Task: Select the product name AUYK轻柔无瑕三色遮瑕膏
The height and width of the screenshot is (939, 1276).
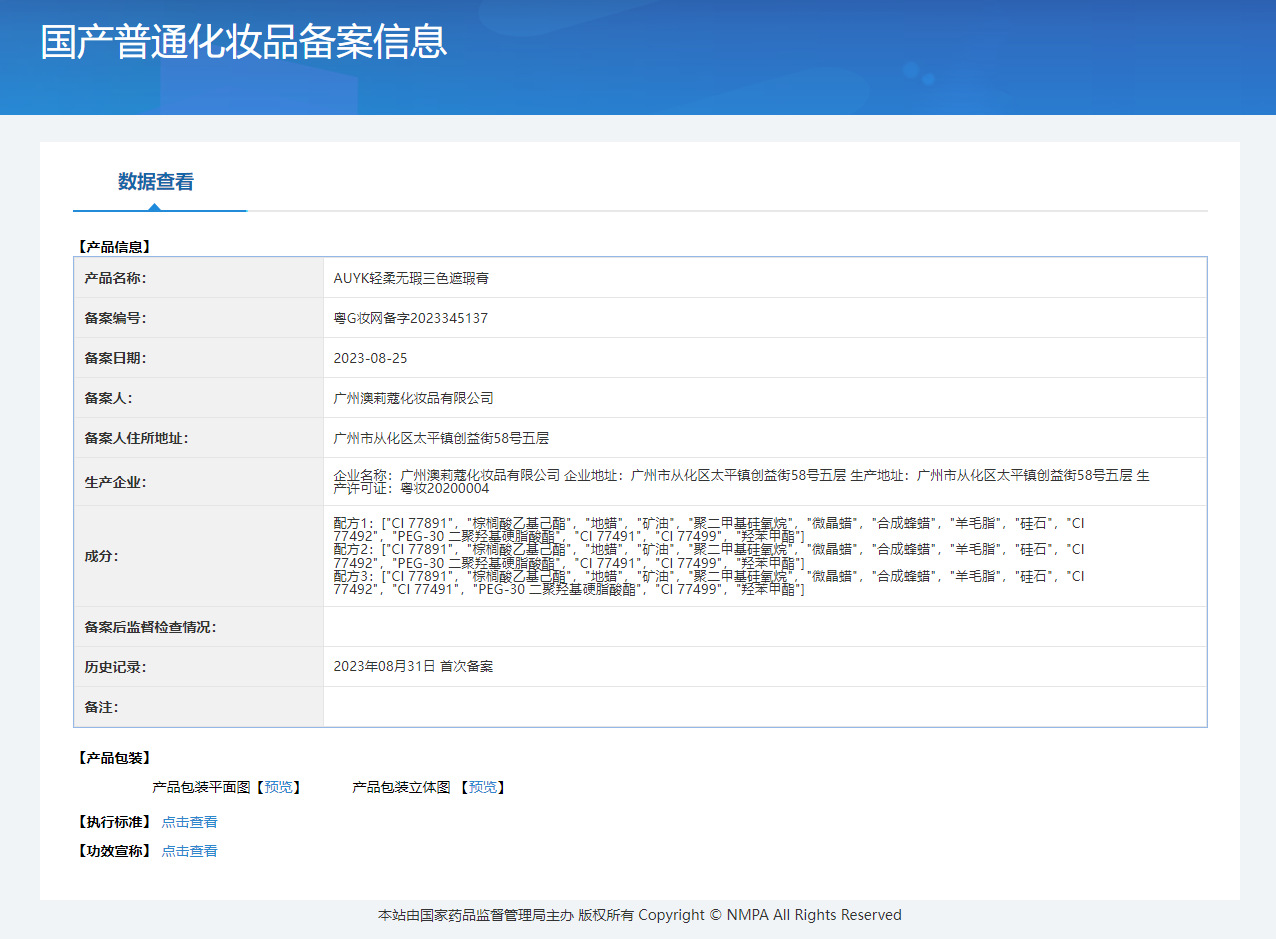Action: 411,278
